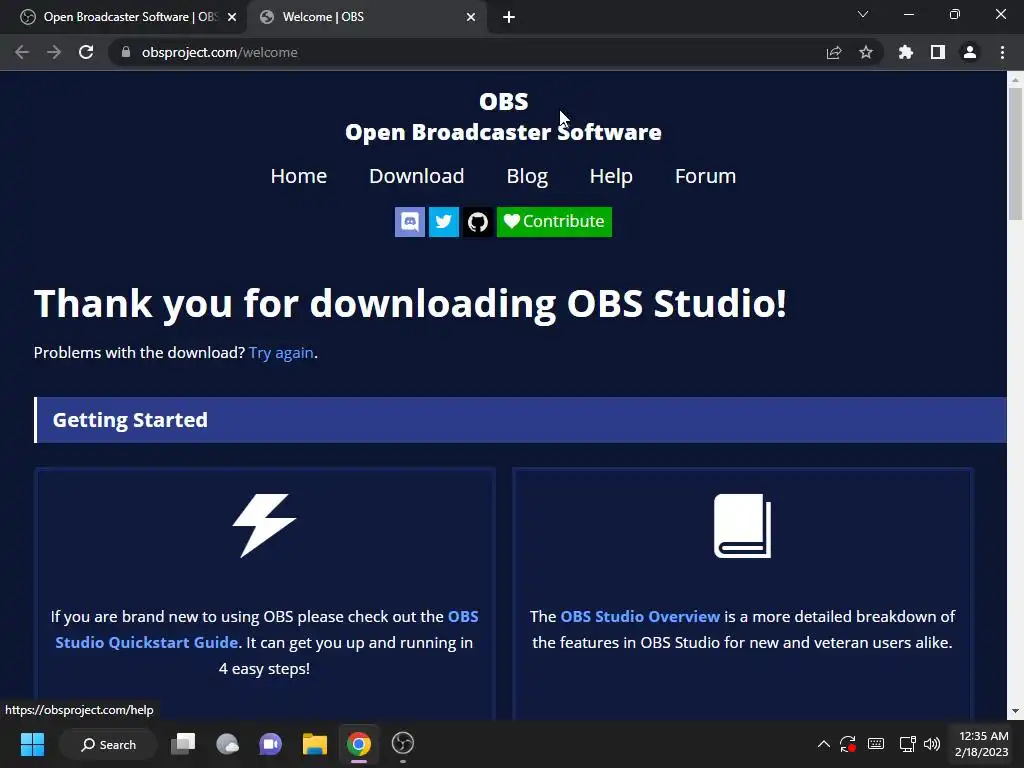Open the OBS Twitter icon link
Screen dimensions: 1024x768
[x=443, y=222]
